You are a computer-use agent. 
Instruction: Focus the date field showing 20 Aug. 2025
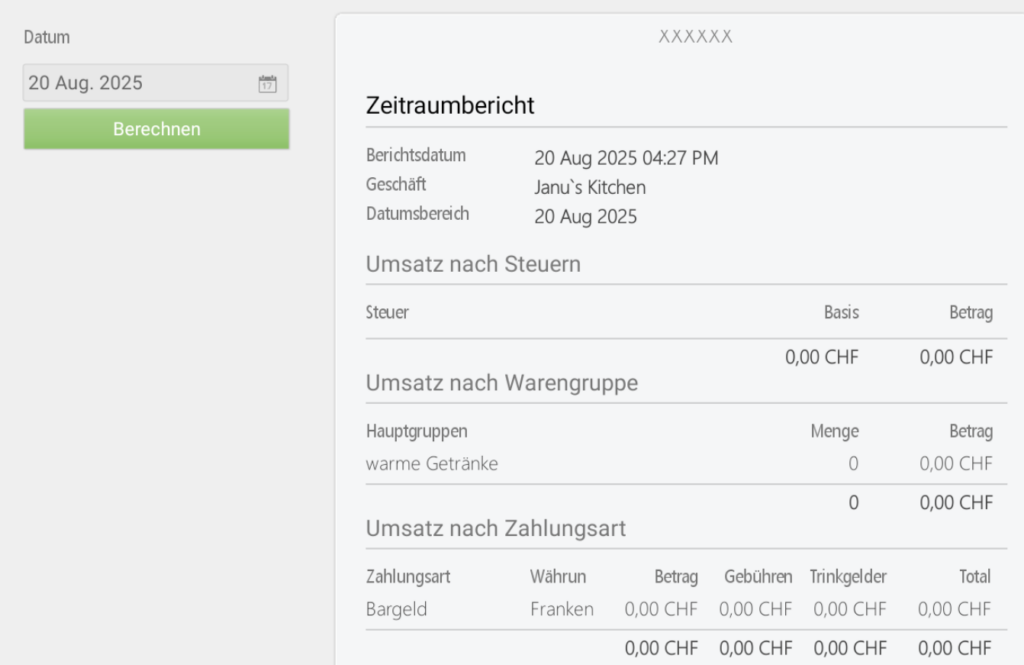coord(155,83)
